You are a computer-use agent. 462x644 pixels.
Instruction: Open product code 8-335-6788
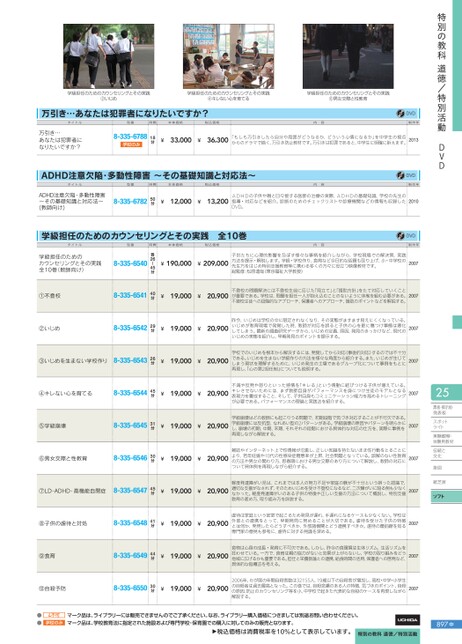130,136
